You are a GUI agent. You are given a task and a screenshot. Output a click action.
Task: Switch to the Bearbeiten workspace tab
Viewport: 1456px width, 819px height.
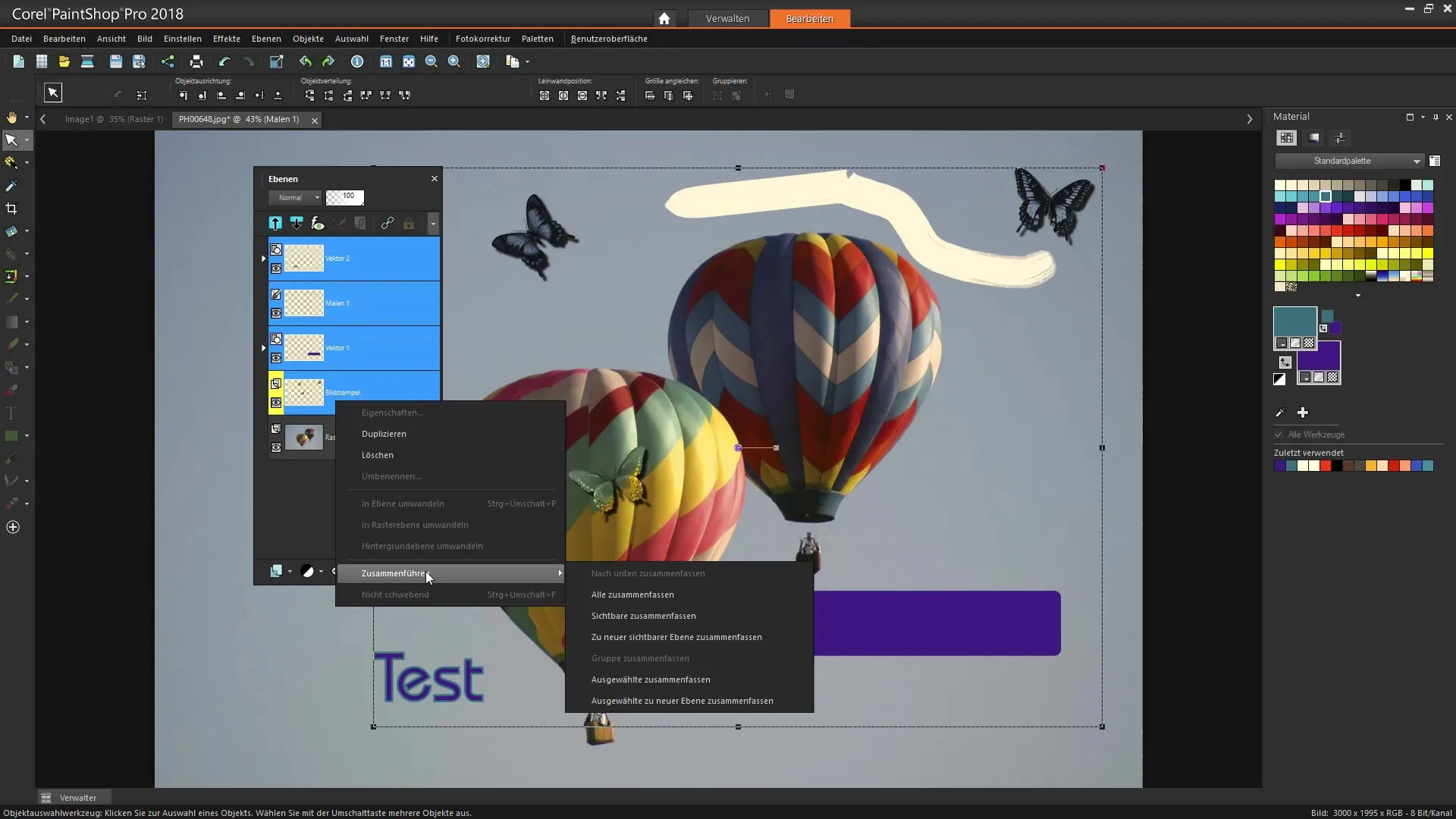pos(810,18)
